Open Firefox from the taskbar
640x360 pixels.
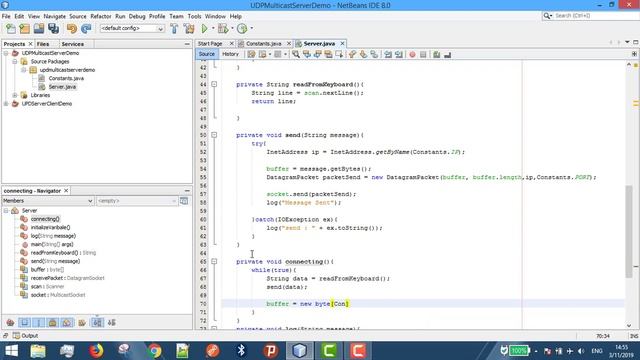96,351
